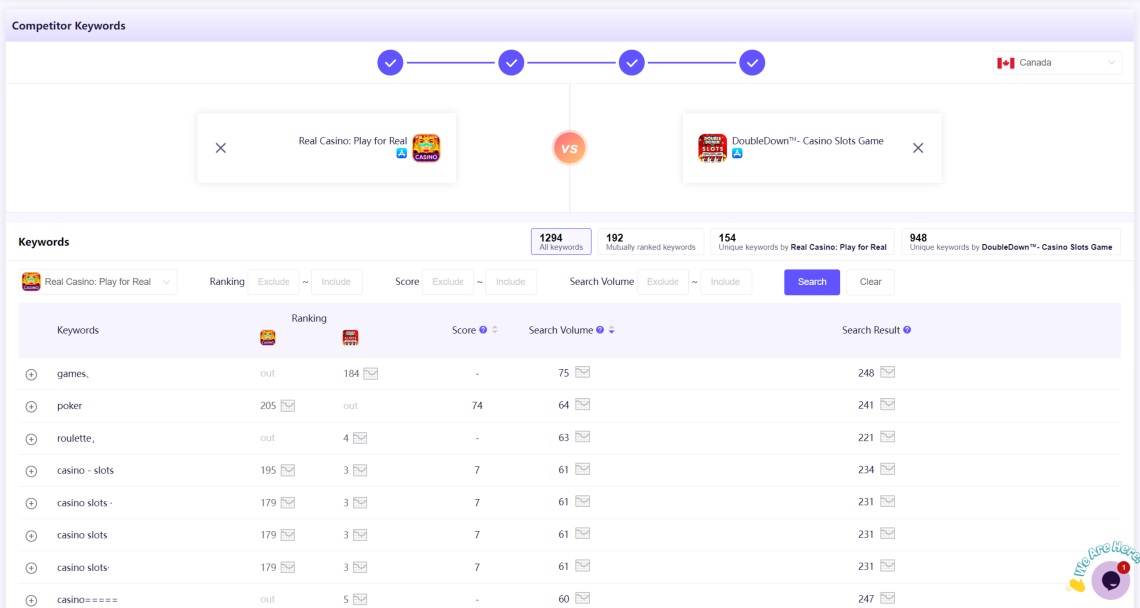Focus the Ranking Include input field
1140x608 pixels.
pyautogui.click(x=337, y=282)
